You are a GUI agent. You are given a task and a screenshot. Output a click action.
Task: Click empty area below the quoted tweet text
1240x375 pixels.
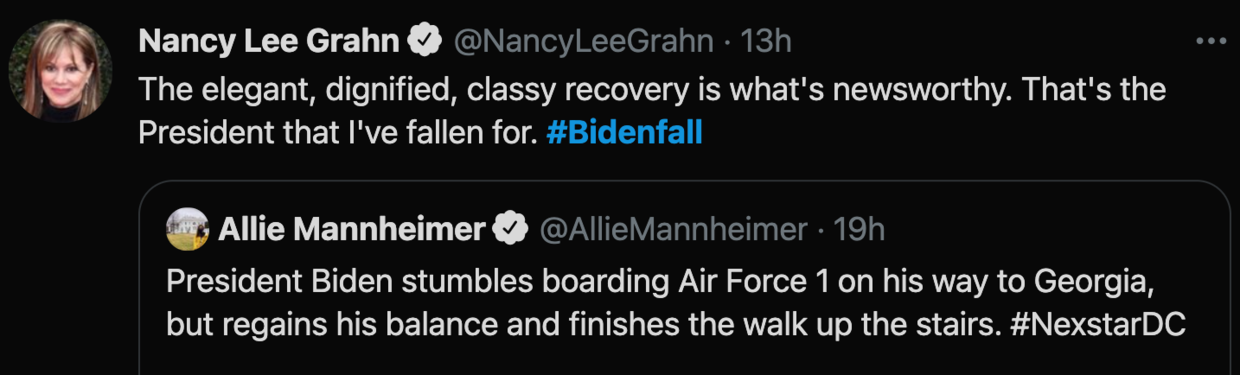coord(684,360)
